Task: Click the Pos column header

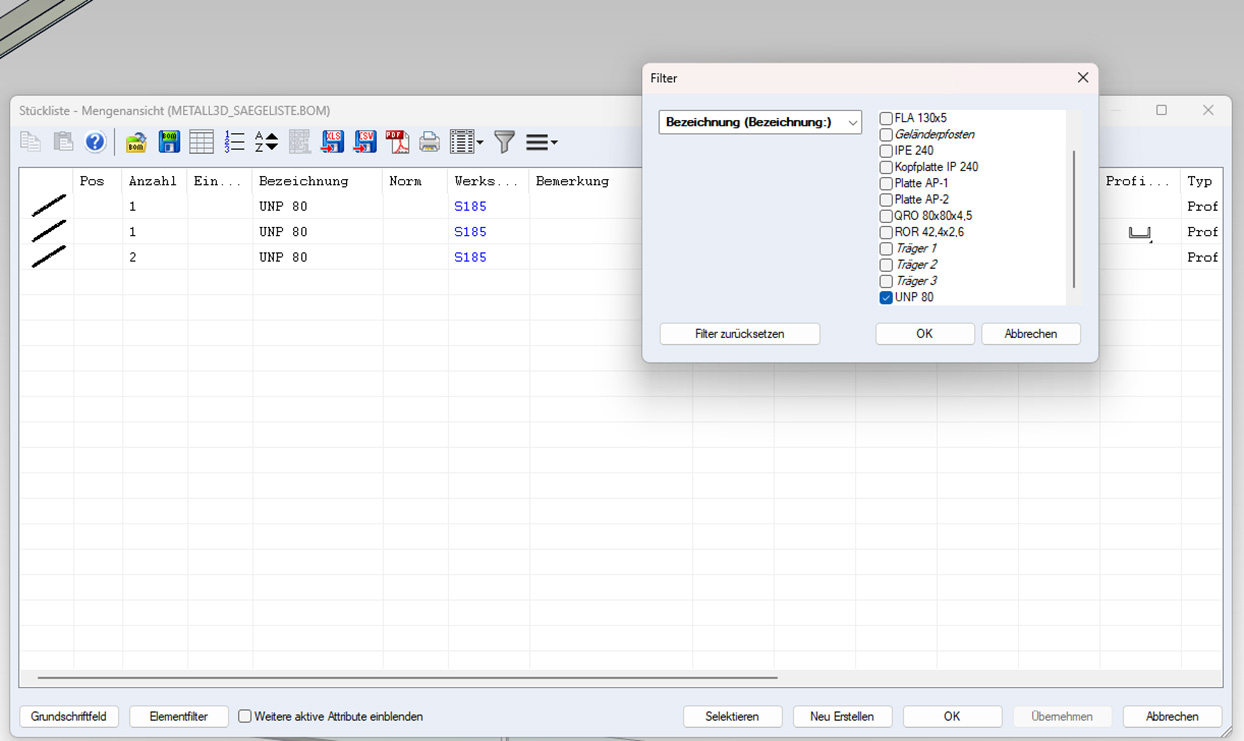Action: tap(98, 181)
